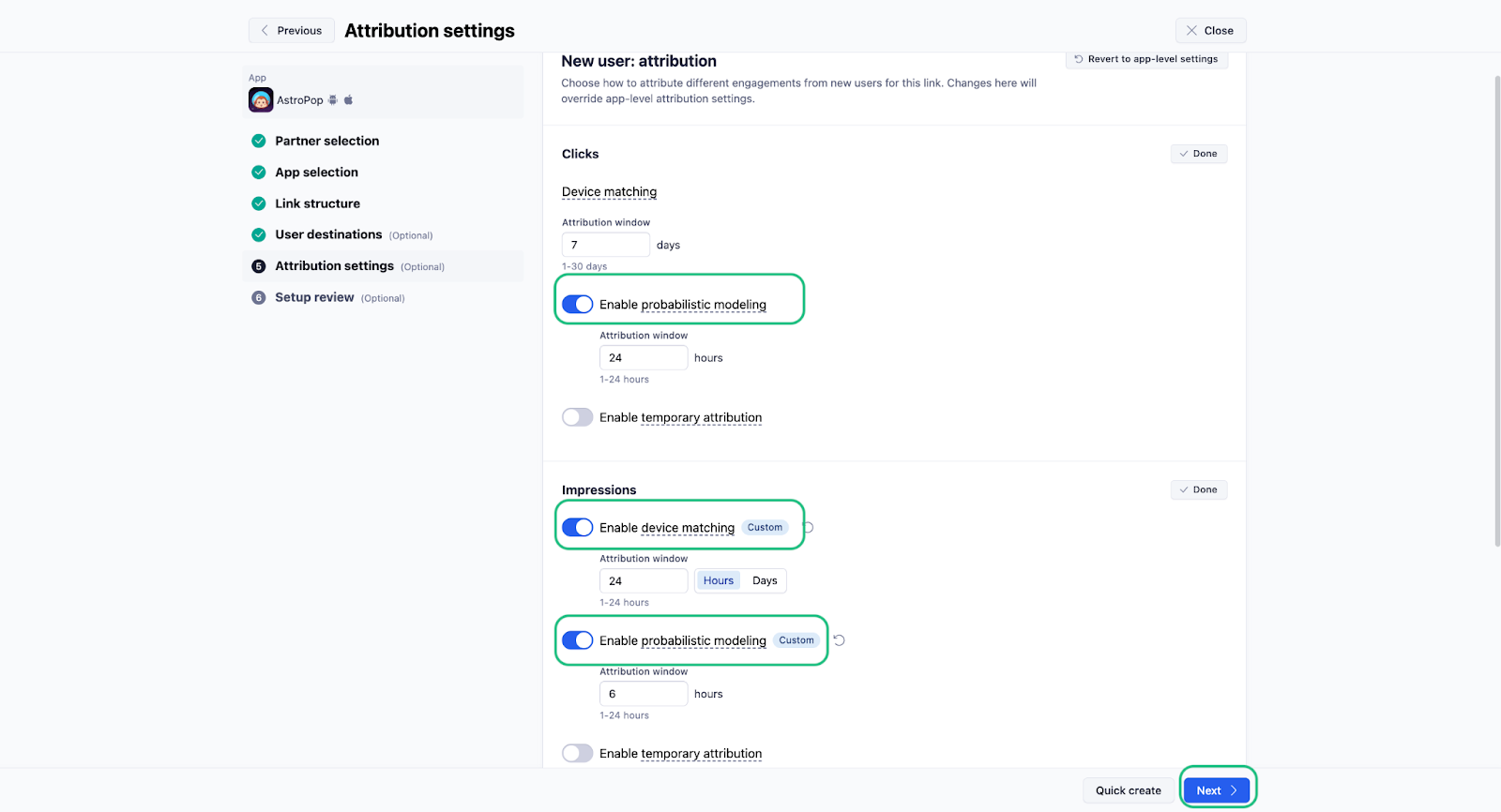Click the New user: attribution heading
Screen dimensions: 1501x812
(639, 61)
